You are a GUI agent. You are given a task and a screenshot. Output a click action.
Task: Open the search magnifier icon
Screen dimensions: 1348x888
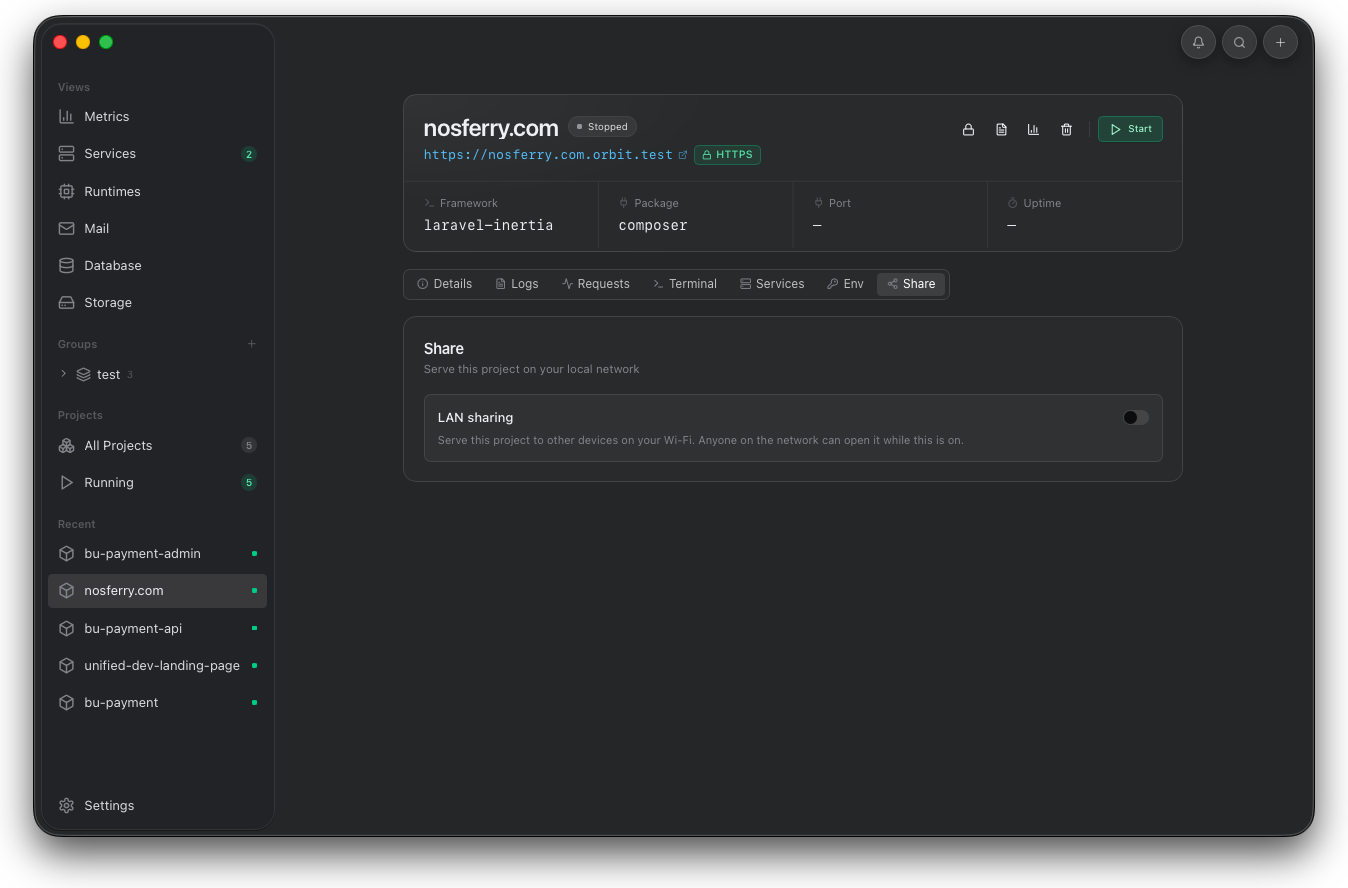coord(1239,42)
